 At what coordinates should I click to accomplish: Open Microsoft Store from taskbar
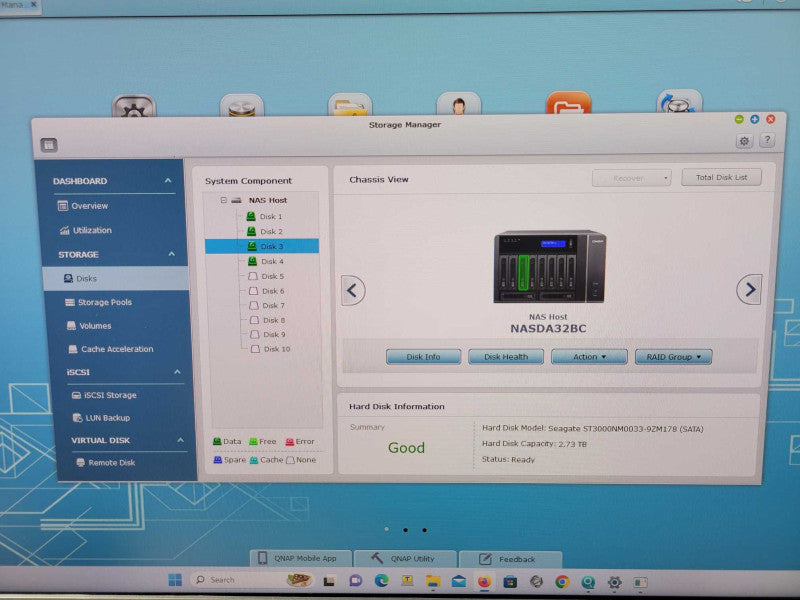click(510, 582)
